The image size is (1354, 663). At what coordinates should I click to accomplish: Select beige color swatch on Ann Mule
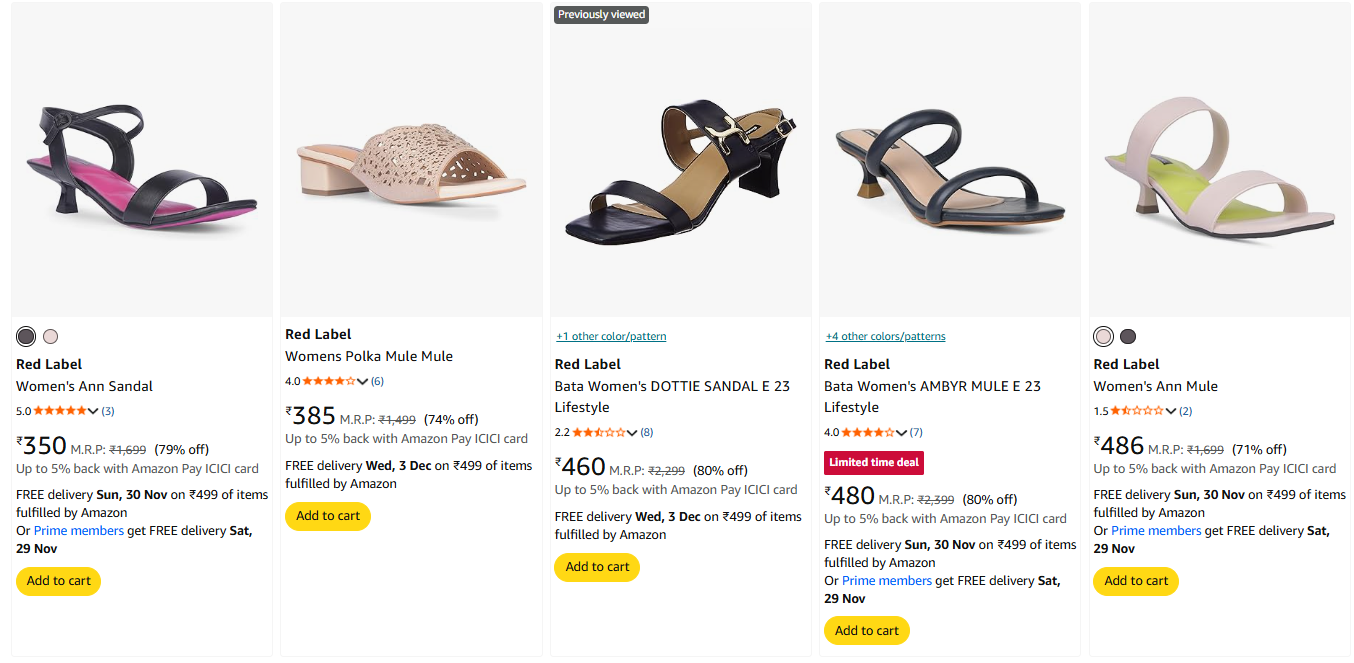(1103, 337)
